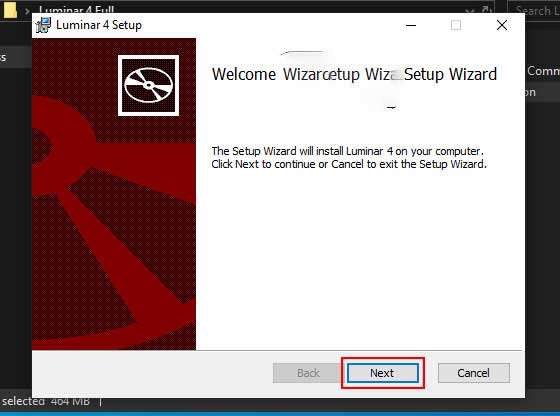Minimize the Luminar 4 Setup dialog
Viewport: 560px width, 416px height.
click(411, 25)
